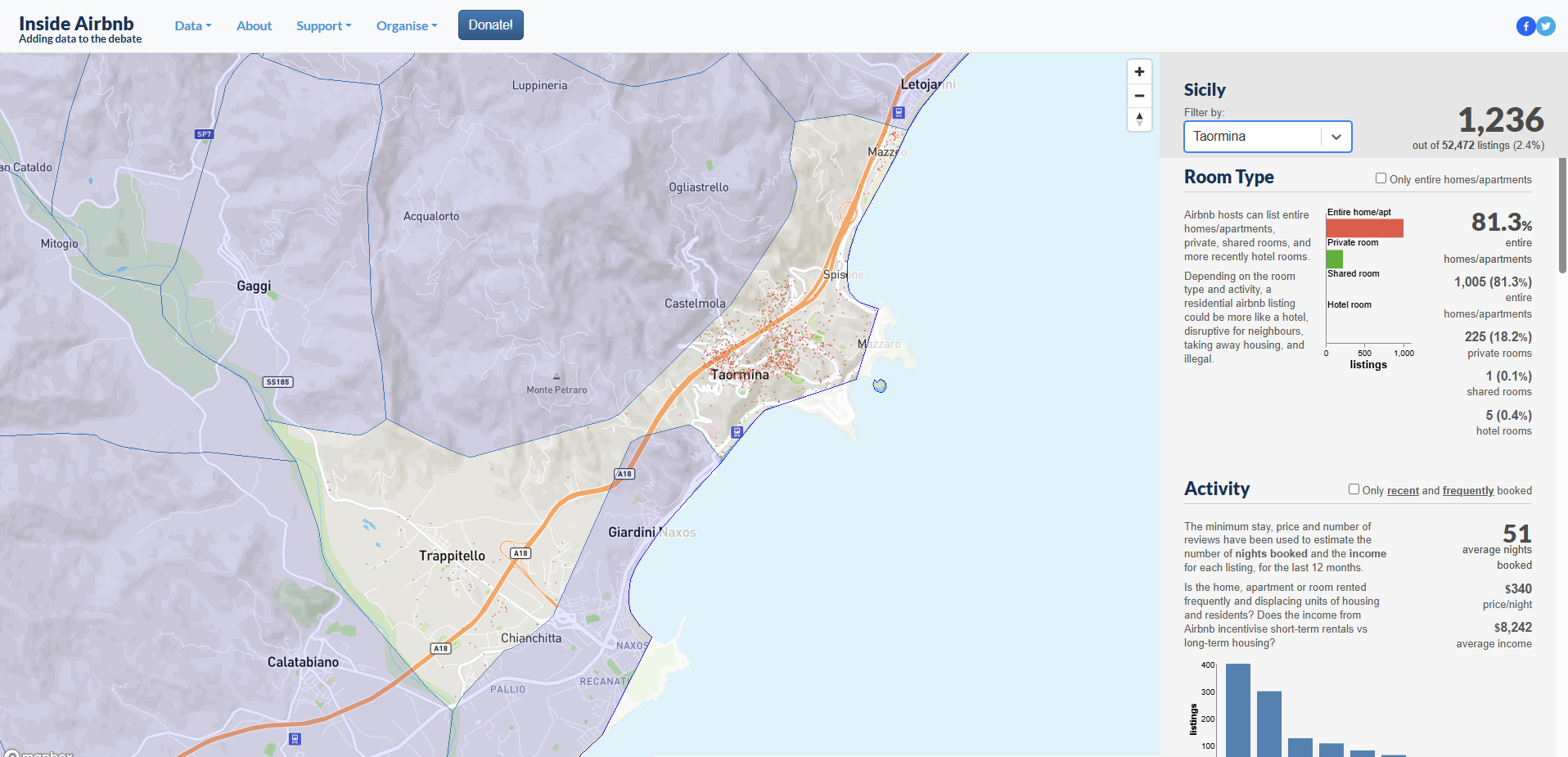The width and height of the screenshot is (1568, 757).
Task: Open the 'recent' definition link
Action: (1403, 491)
